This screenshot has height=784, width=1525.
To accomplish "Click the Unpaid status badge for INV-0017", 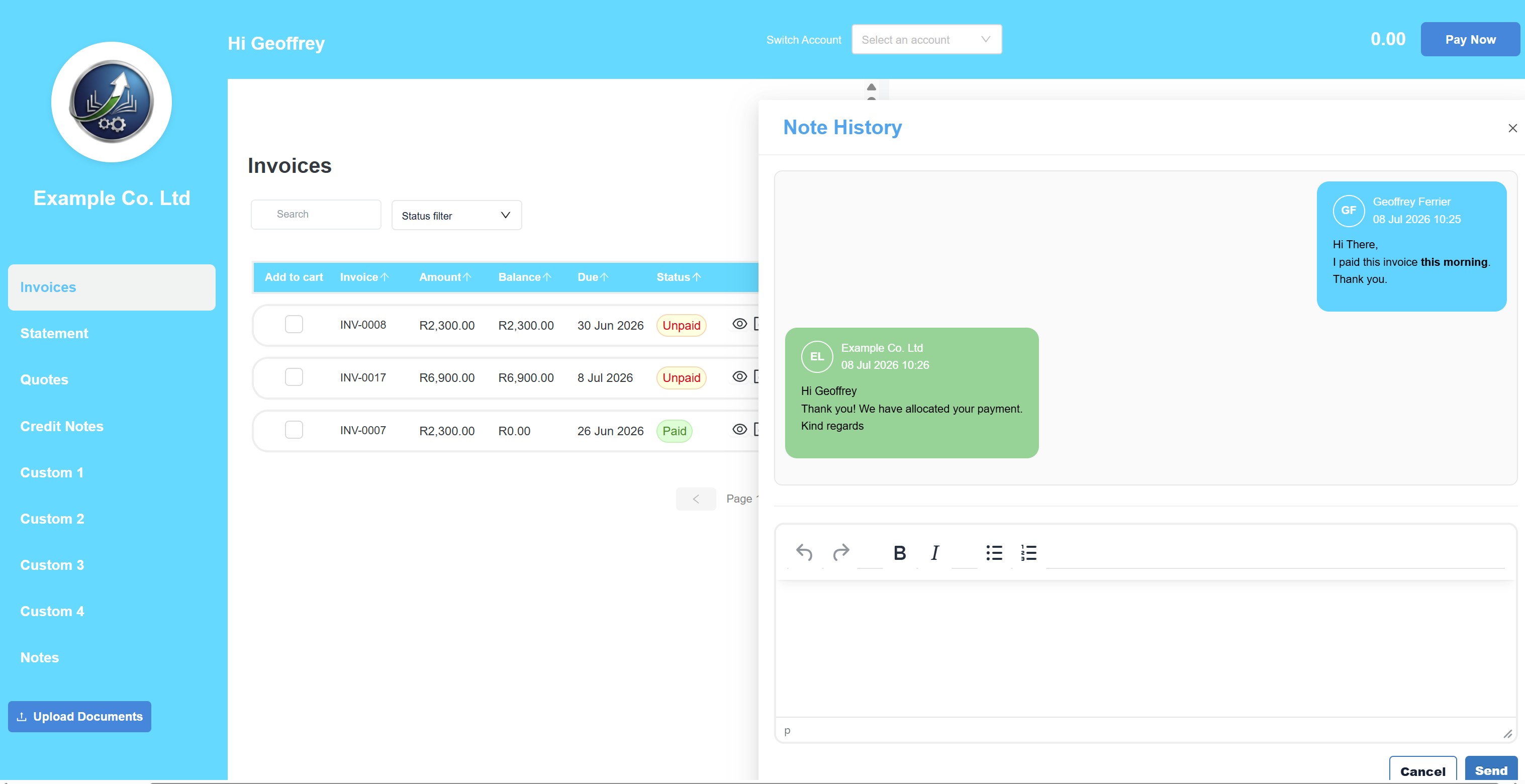I will coord(682,377).
